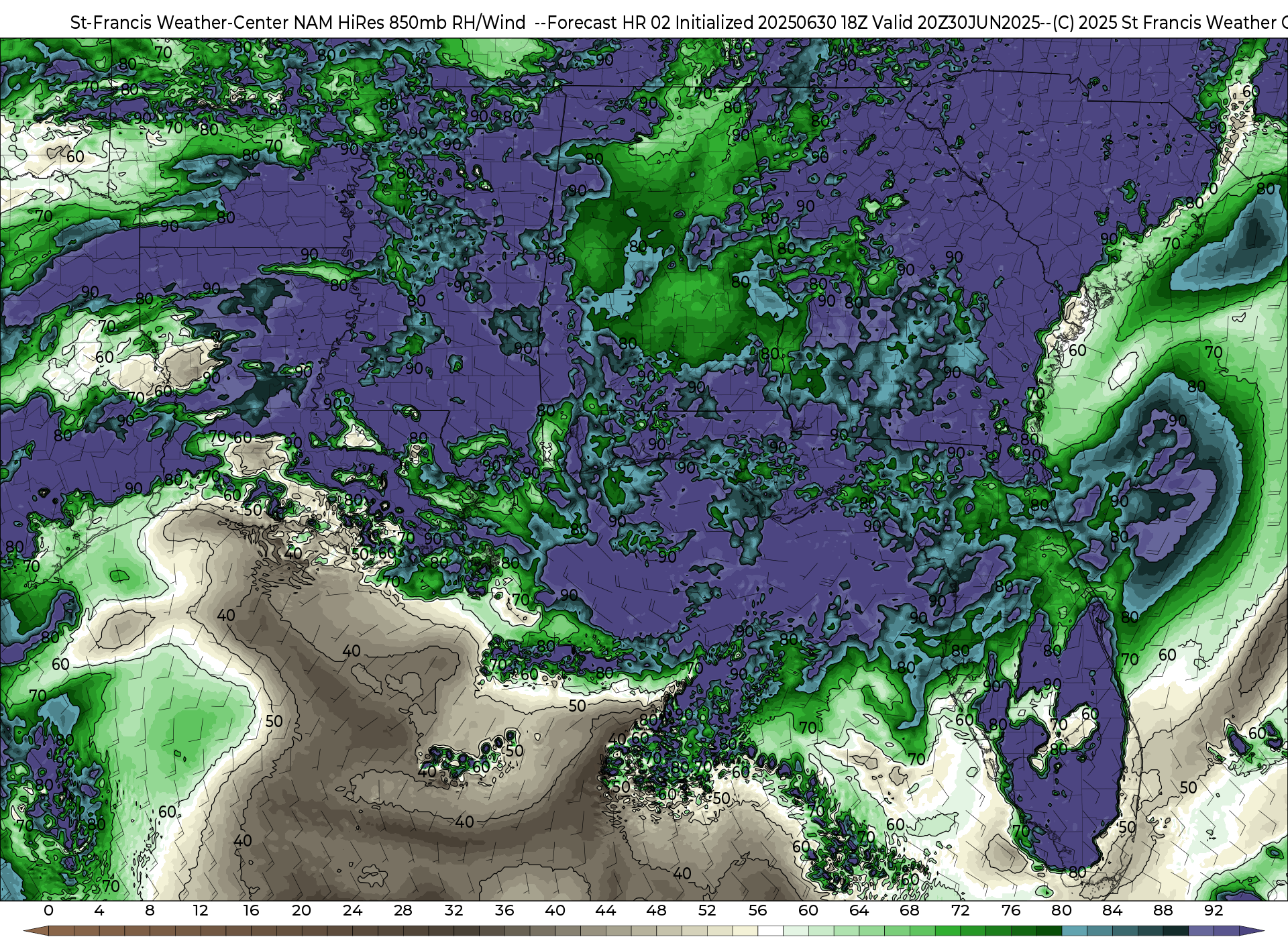Click the colorbar tick label "36"

(504, 911)
